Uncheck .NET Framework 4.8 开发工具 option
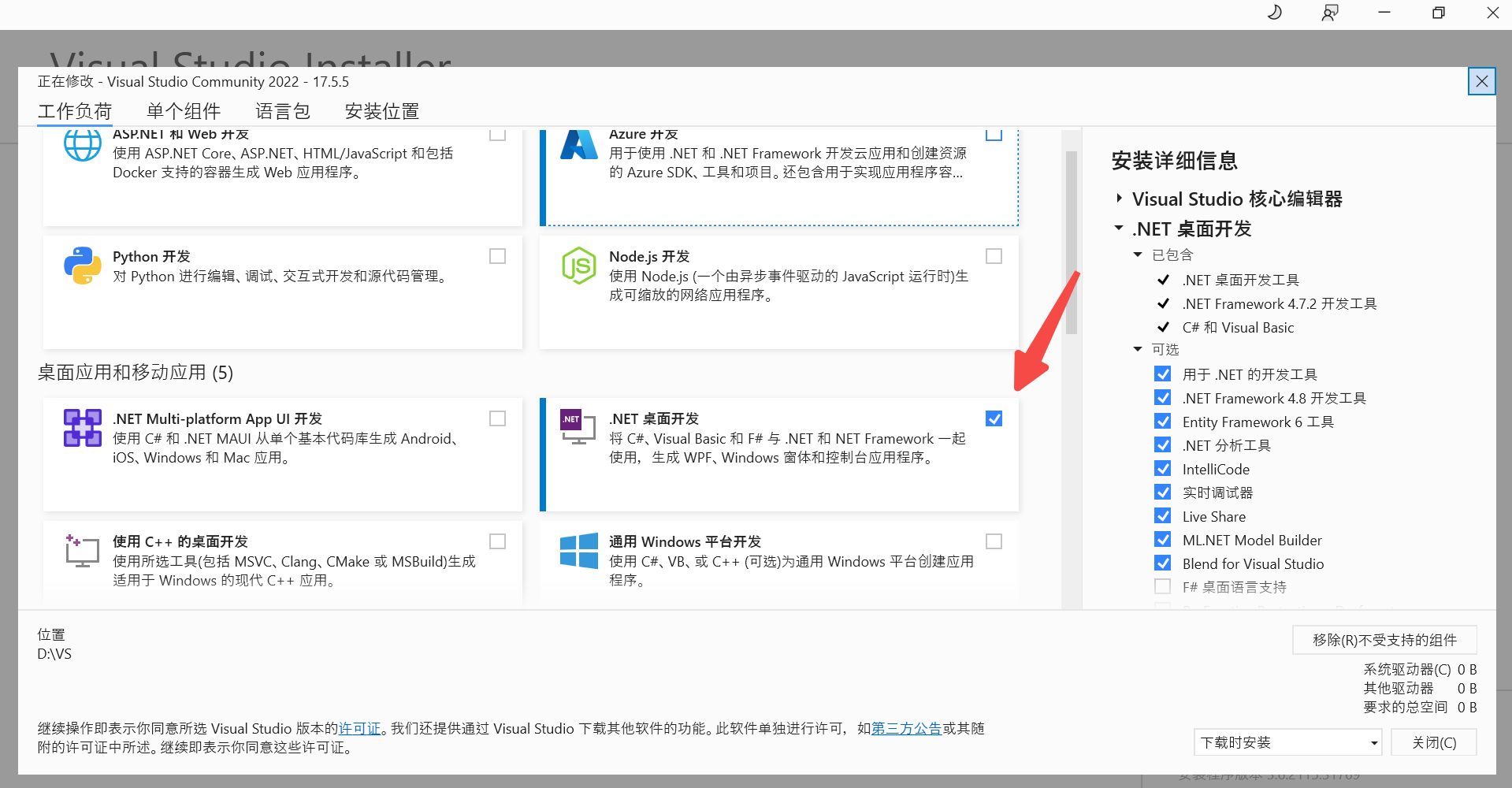Image resolution: width=1512 pixels, height=788 pixels. tap(1162, 397)
